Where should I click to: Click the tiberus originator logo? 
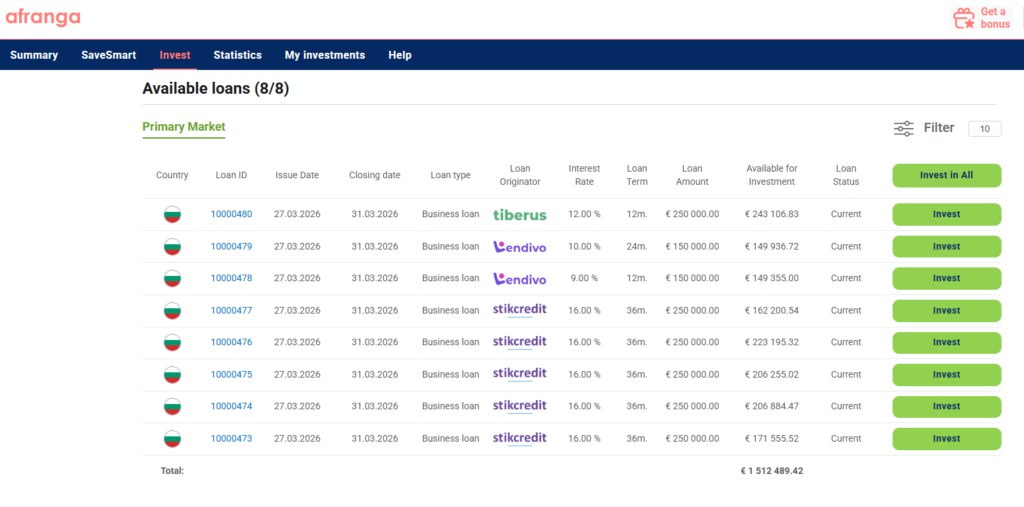pyautogui.click(x=519, y=214)
